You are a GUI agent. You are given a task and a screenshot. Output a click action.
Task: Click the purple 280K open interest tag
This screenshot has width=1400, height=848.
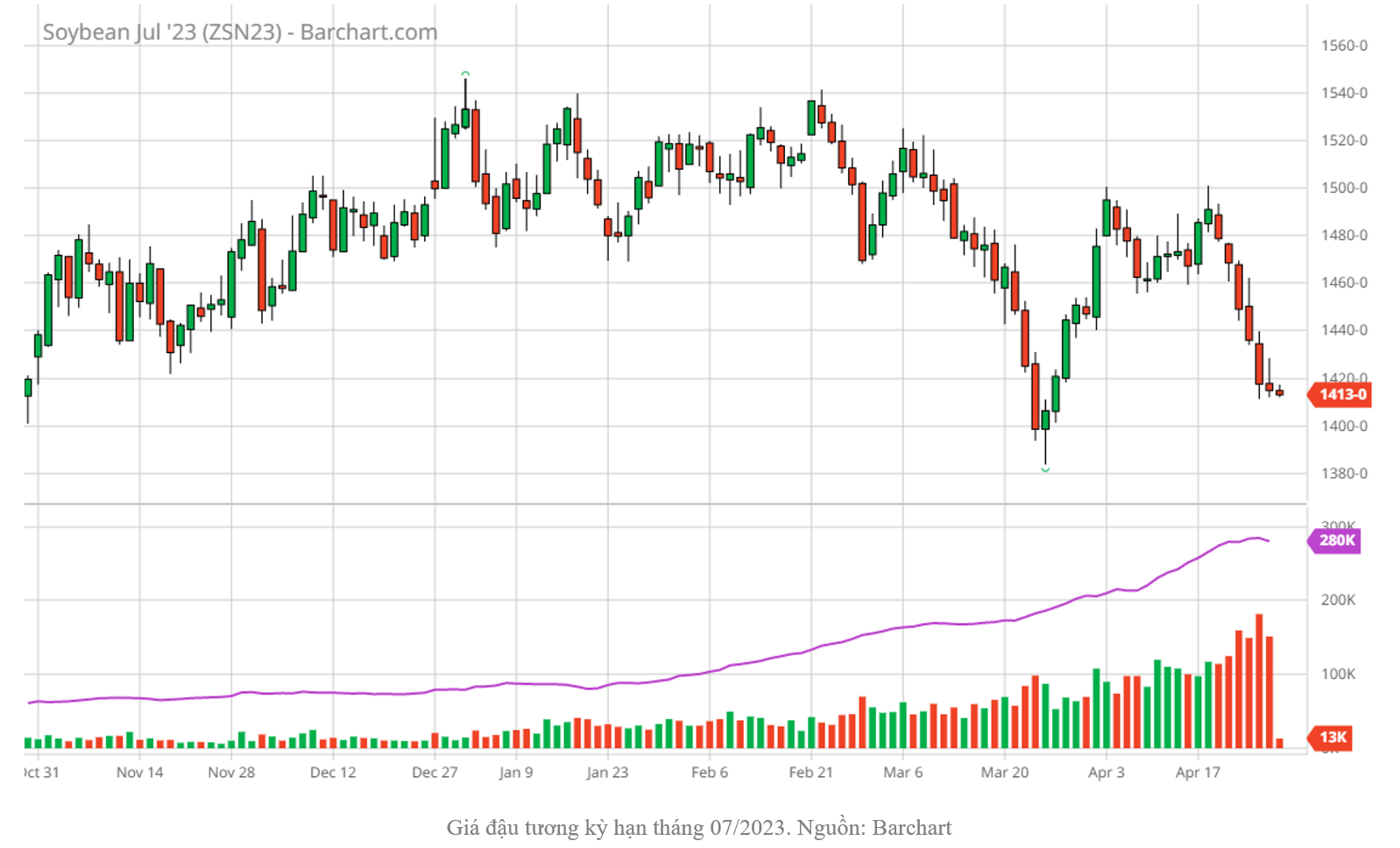[x=1334, y=541]
